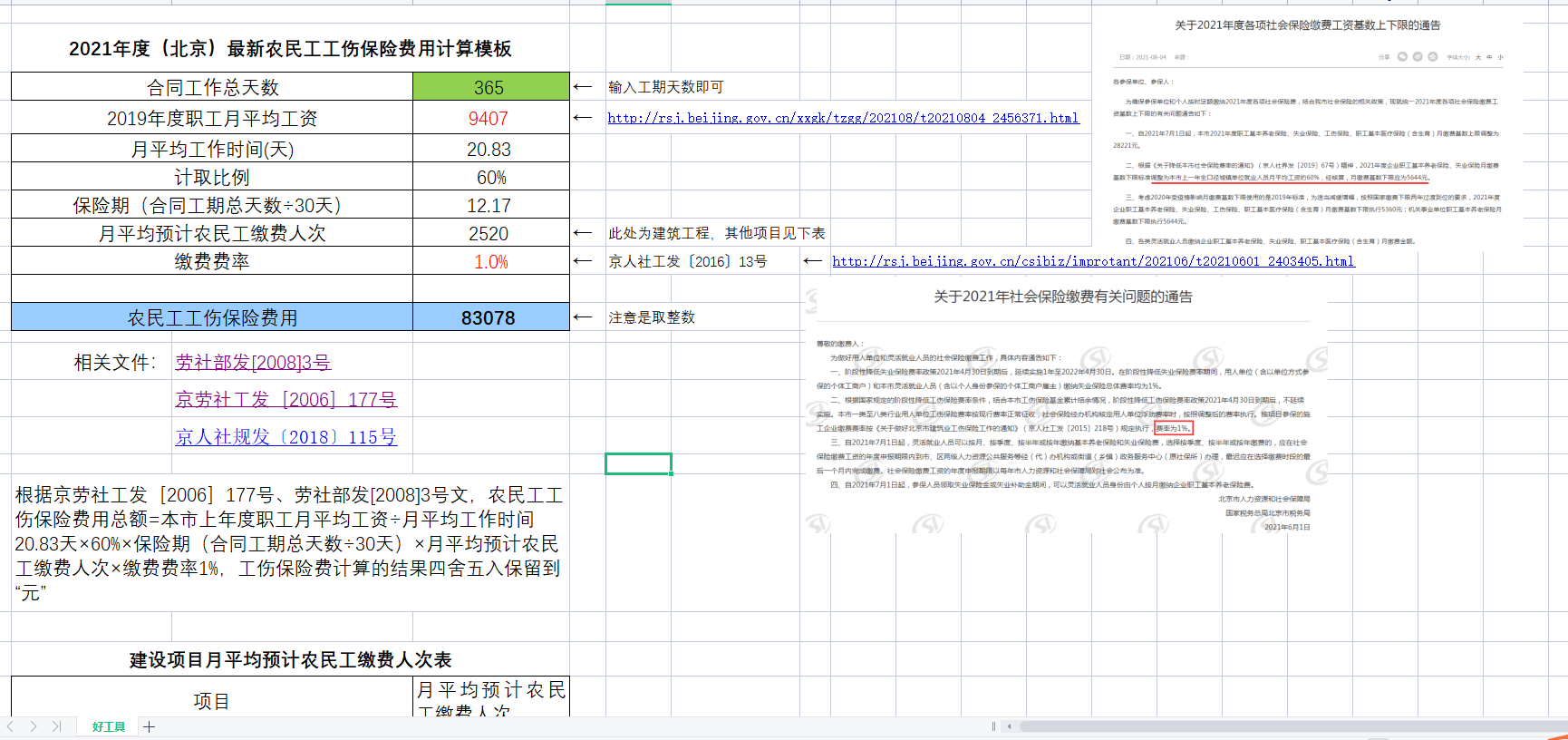Jump to the last sheet tab arrow
1568x740 pixels.
tap(57, 726)
